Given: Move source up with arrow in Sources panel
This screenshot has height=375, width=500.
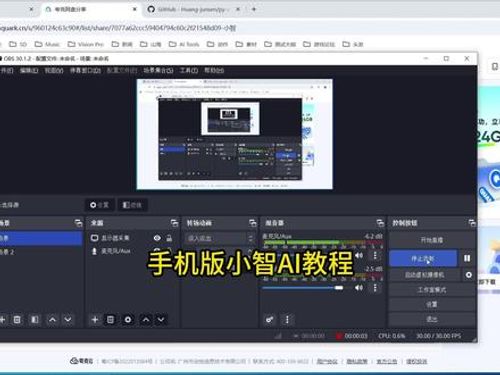Looking at the screenshot, I should coord(146,320).
